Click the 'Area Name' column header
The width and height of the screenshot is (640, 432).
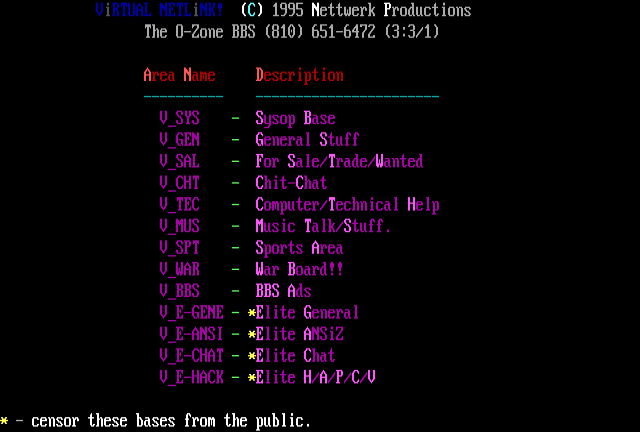click(x=180, y=75)
